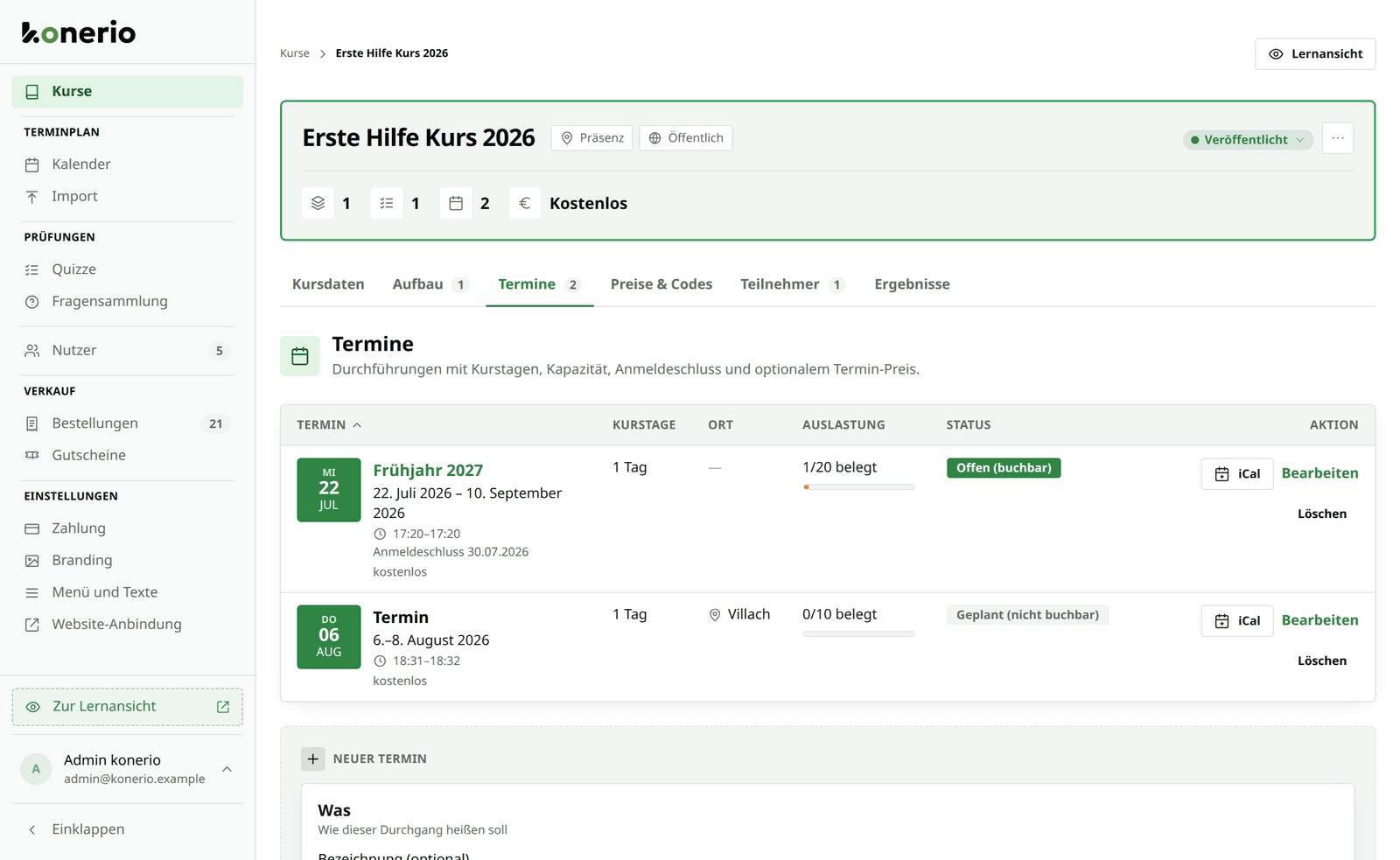Click the Anmeldeschluss 30.07.2026 text
Screen dimensions: 1400x860
point(451,552)
